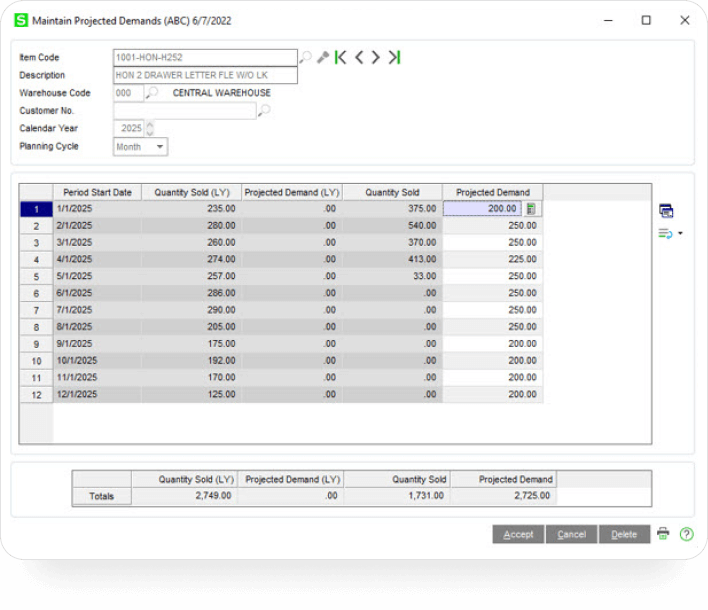Screen dimensions: 708x610
Task: Click Quantity Sold (LY) value 175.00
Action: [x=192, y=344]
